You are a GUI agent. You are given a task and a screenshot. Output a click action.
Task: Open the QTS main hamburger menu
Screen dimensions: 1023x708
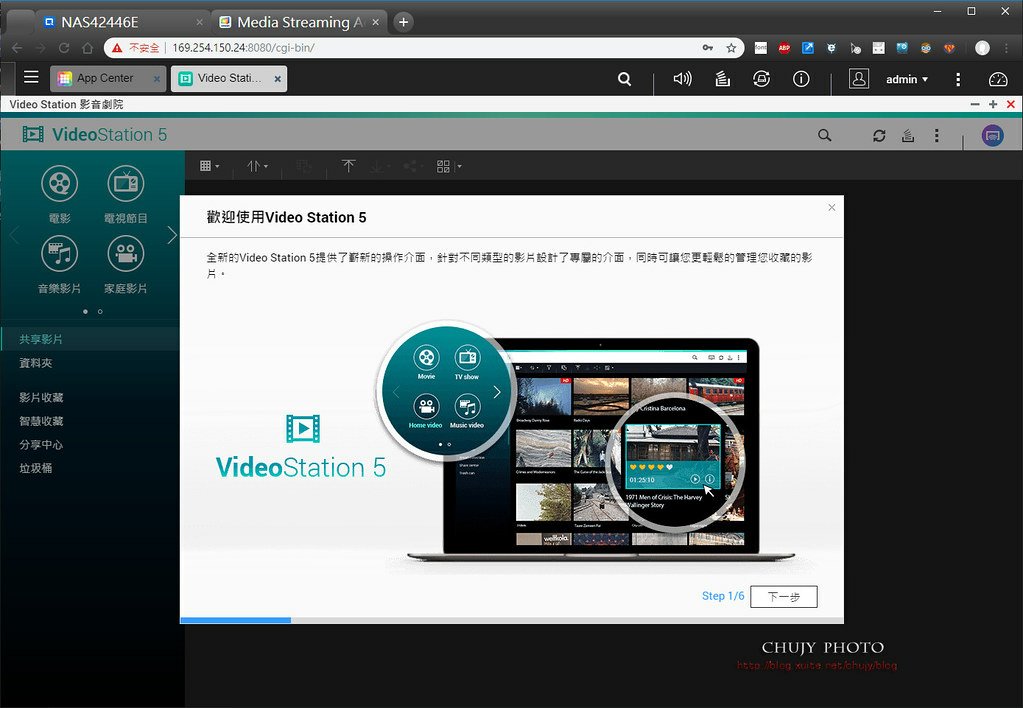click(31, 77)
